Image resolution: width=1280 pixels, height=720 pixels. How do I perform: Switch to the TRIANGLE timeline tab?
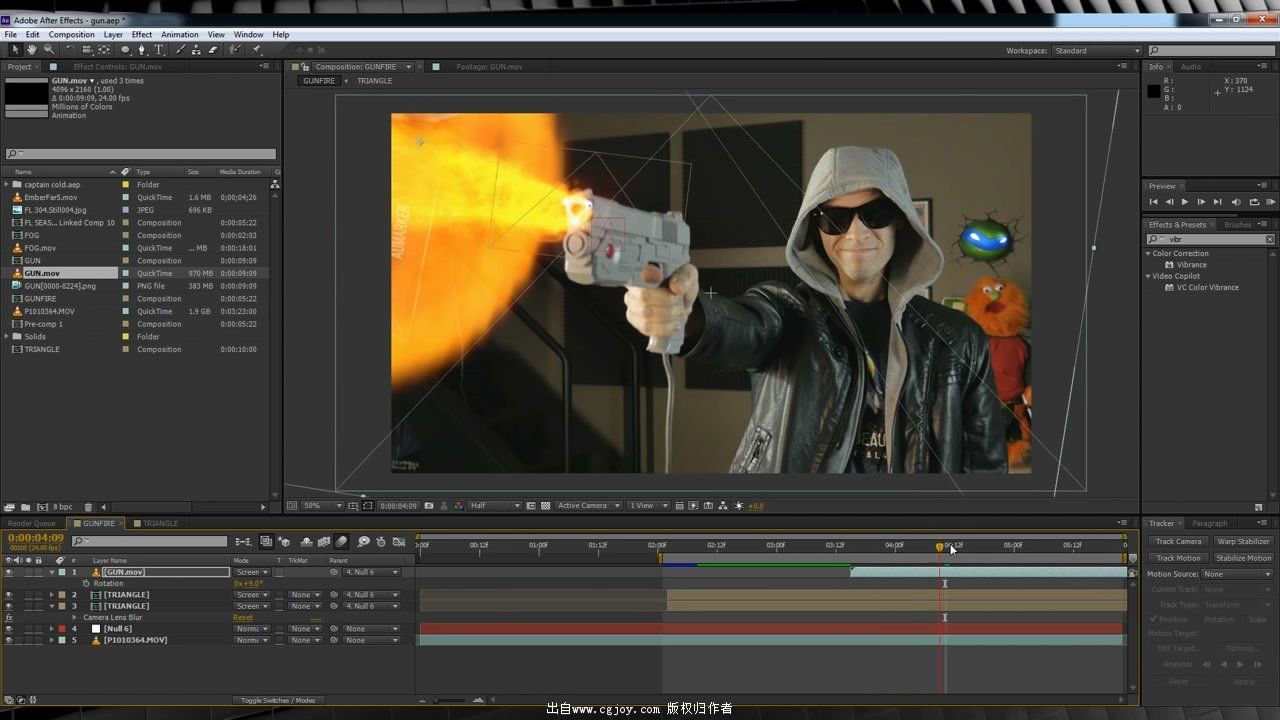coord(156,524)
